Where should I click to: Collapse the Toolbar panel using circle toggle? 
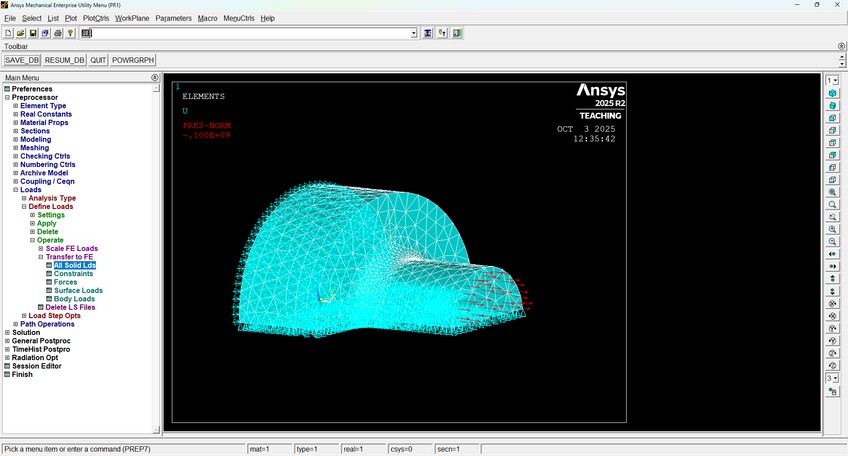tap(841, 46)
